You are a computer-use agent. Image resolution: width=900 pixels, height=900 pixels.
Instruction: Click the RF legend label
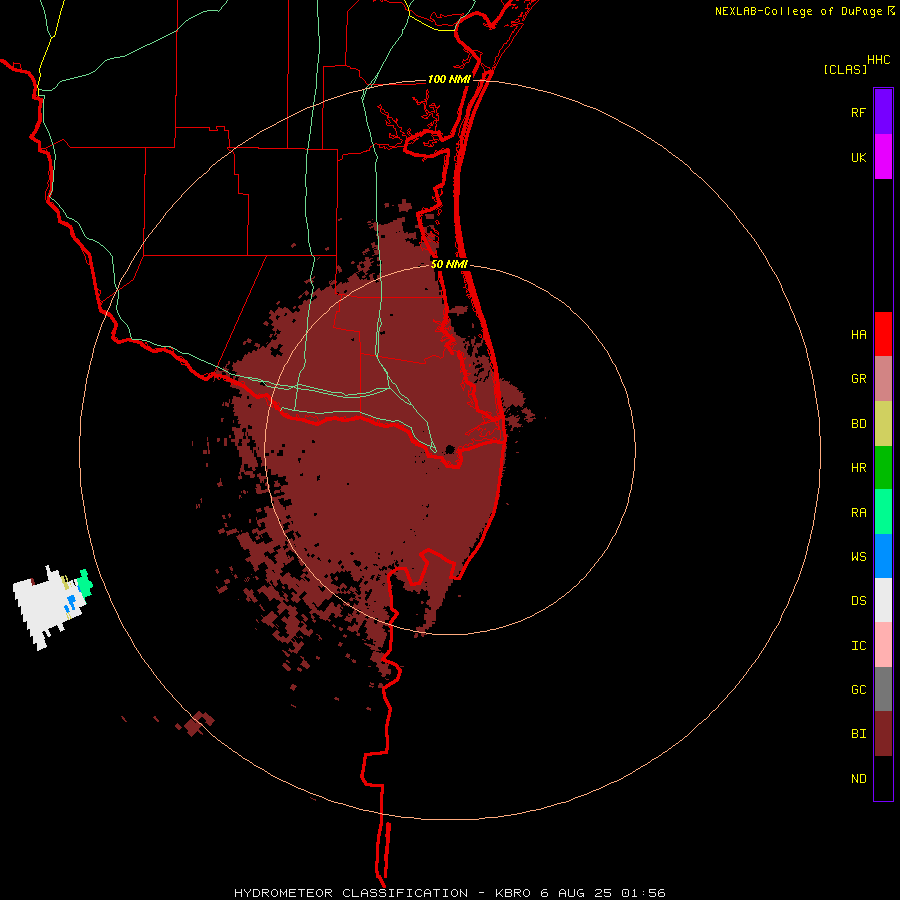coord(858,112)
